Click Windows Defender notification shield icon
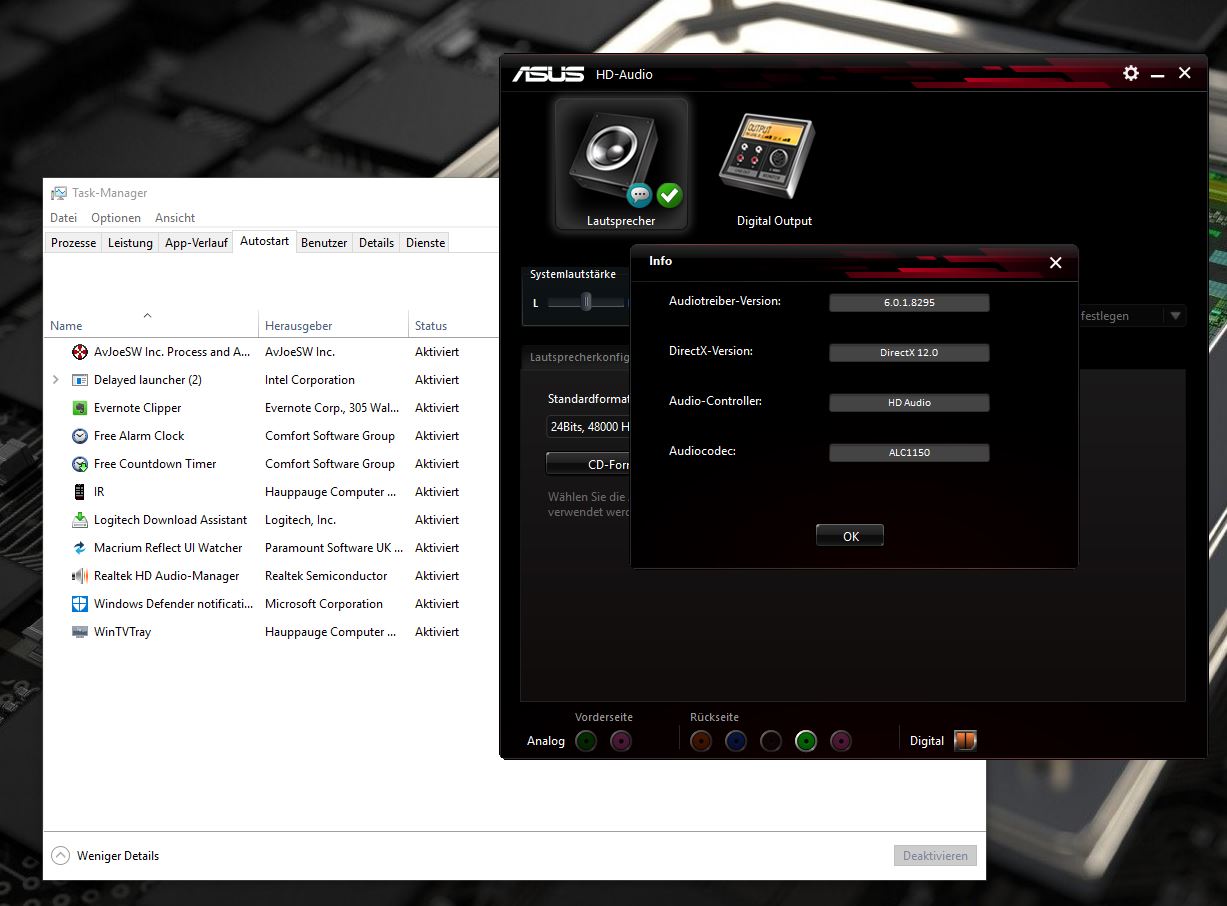 coord(80,604)
